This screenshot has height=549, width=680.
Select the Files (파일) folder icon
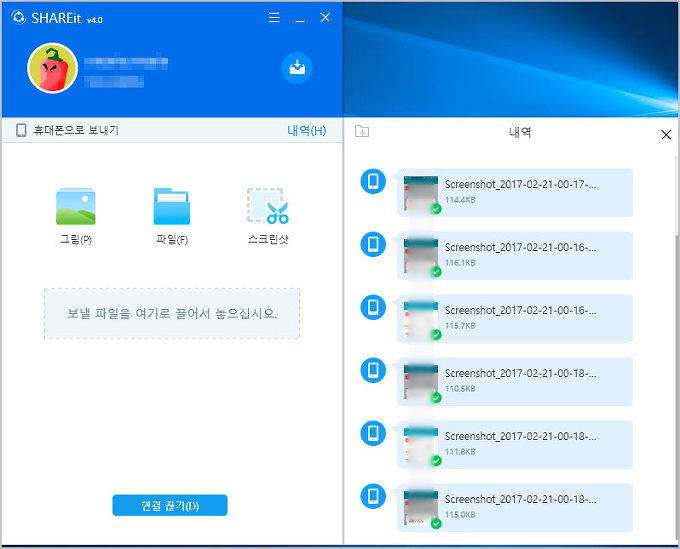tap(171, 206)
